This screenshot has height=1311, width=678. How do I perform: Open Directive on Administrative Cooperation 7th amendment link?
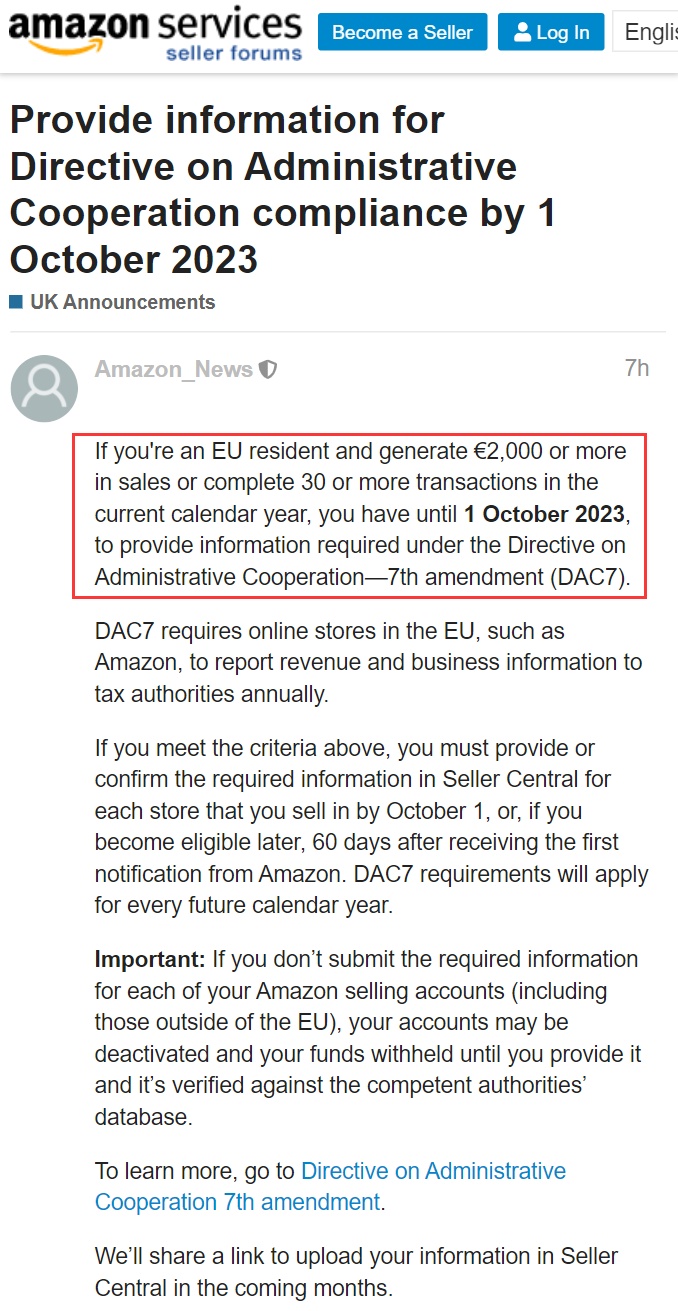pyautogui.click(x=330, y=1186)
